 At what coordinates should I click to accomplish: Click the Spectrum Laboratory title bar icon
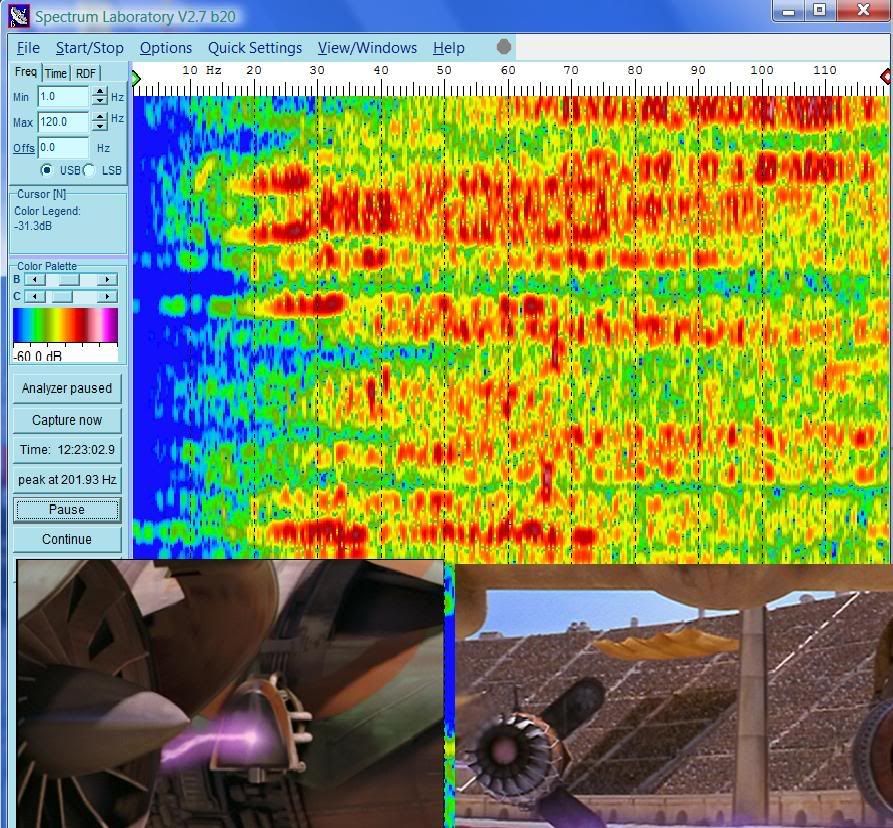(x=19, y=16)
